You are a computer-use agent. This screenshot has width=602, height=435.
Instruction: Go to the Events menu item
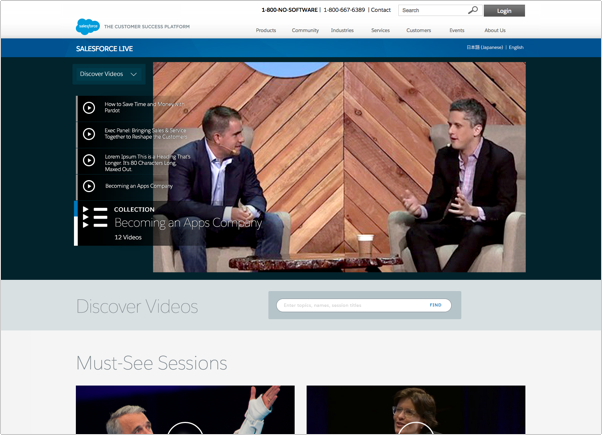pos(456,30)
